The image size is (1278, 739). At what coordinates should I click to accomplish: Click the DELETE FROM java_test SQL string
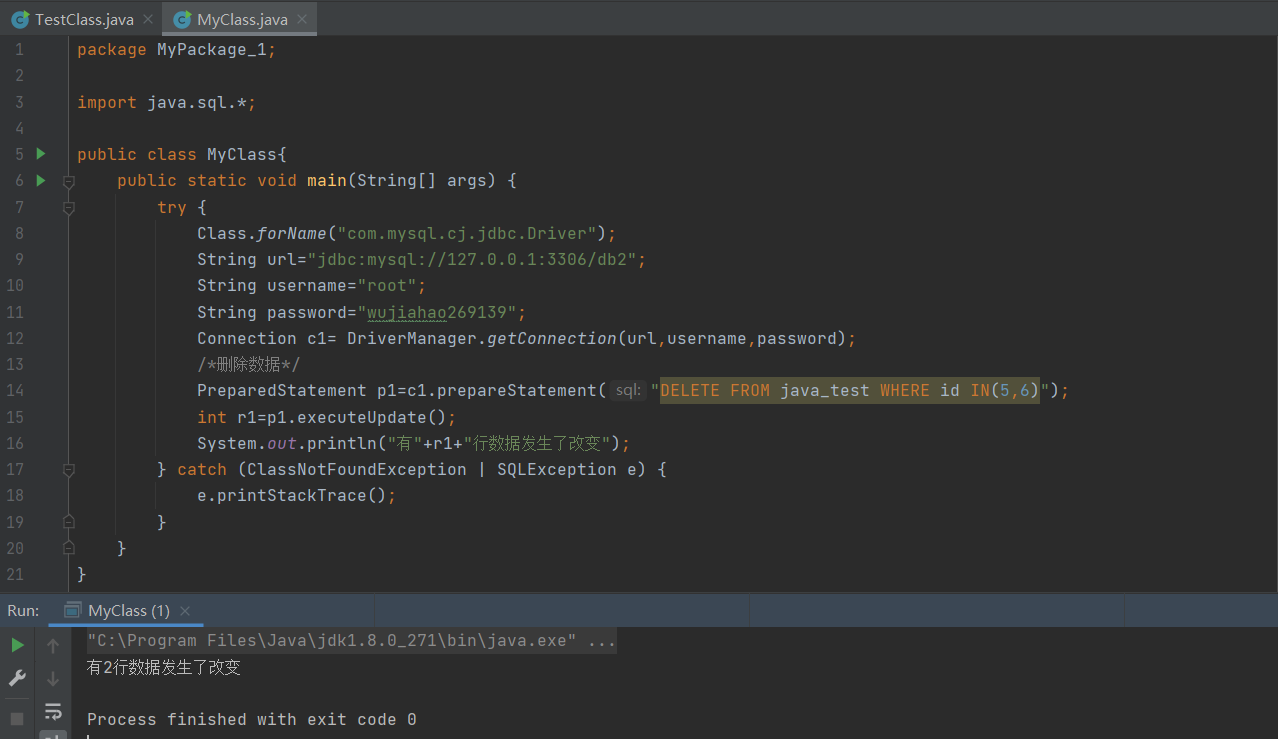tap(850, 391)
